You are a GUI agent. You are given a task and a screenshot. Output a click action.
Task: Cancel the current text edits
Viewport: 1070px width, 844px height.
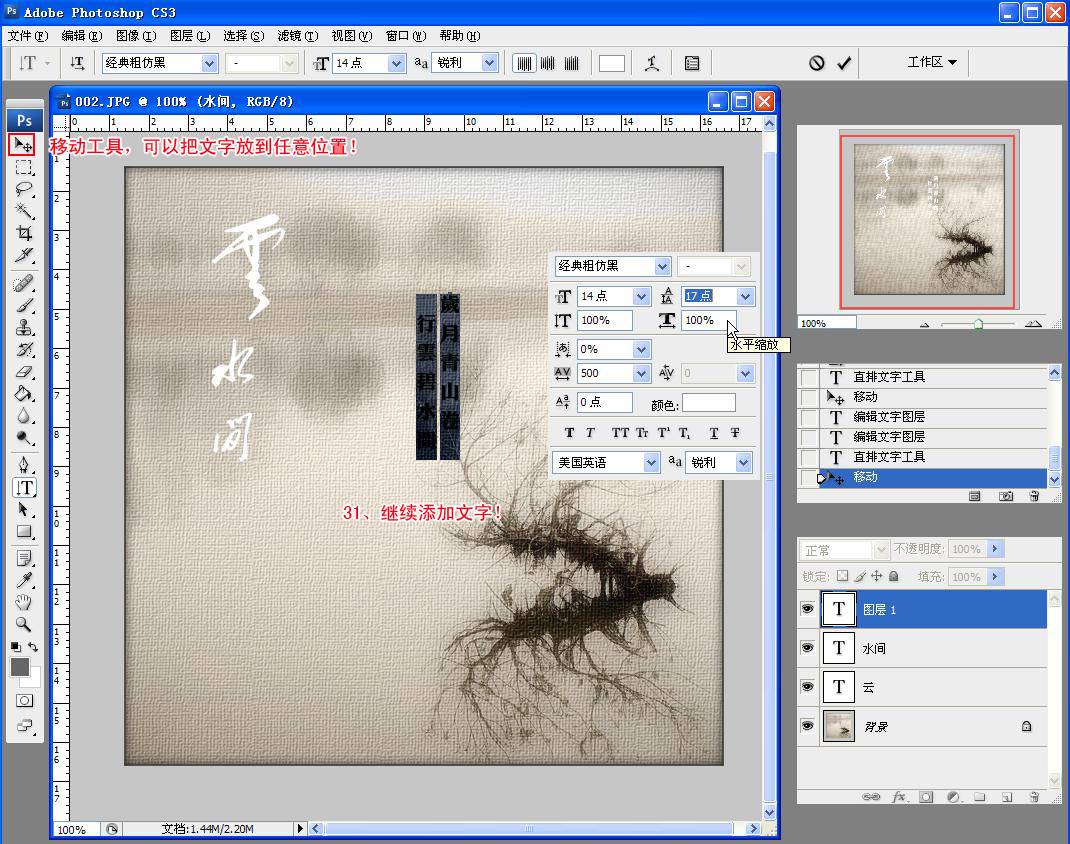817,63
